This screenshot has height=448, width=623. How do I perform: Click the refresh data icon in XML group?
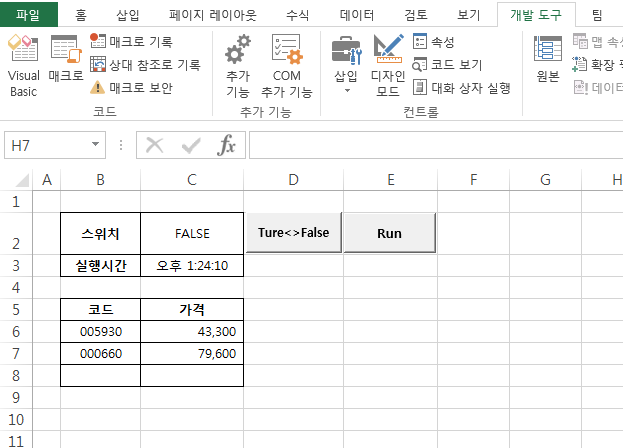580,87
